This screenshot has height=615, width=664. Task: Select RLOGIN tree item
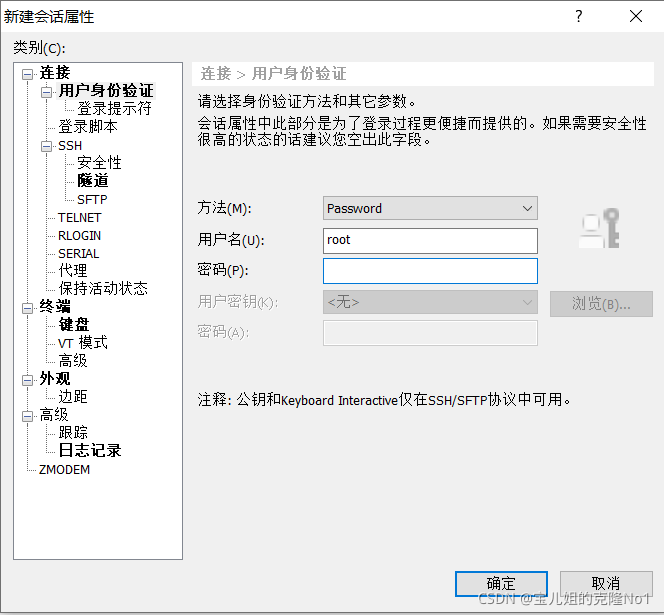tap(79, 235)
